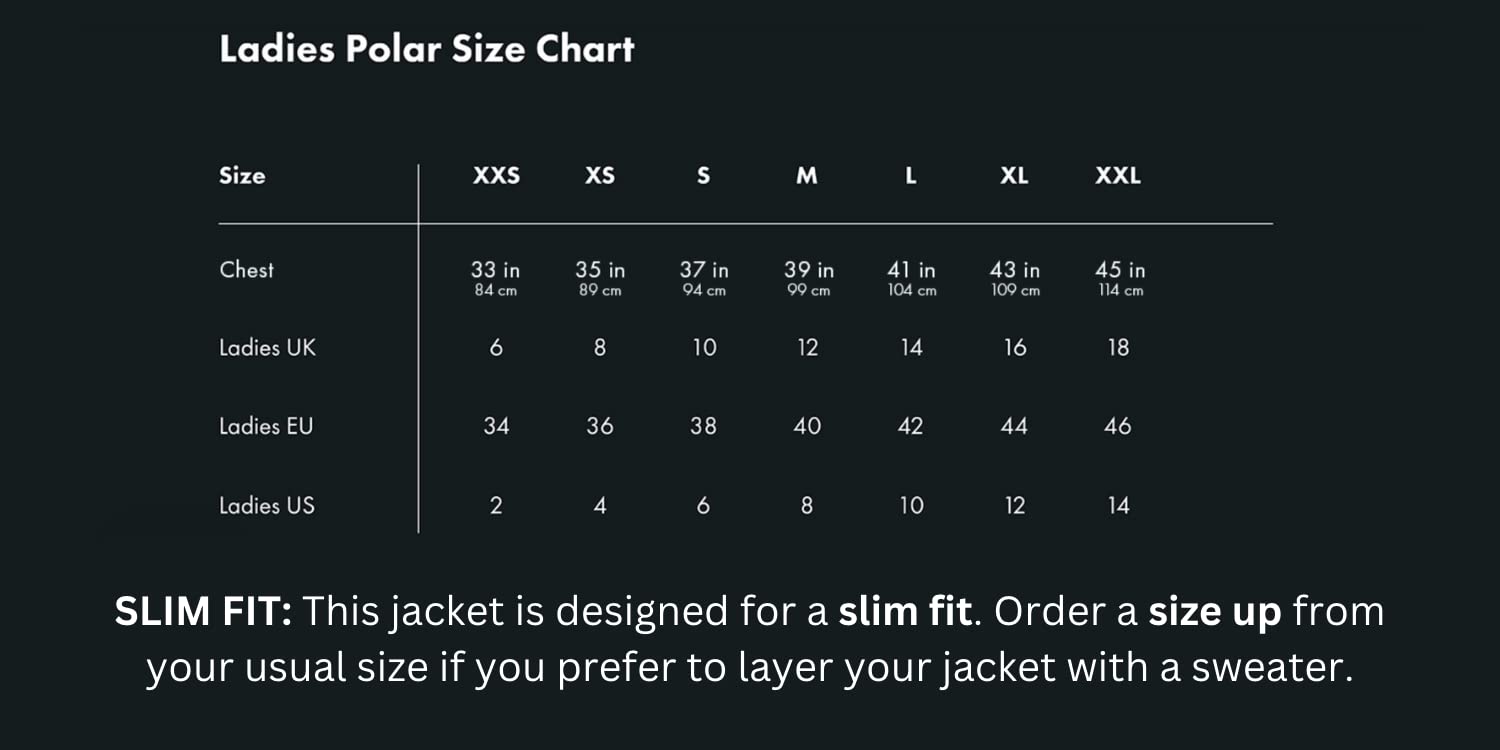Screen dimensions: 1500x750
Task: Select the XXS size column header
Action: click(496, 176)
